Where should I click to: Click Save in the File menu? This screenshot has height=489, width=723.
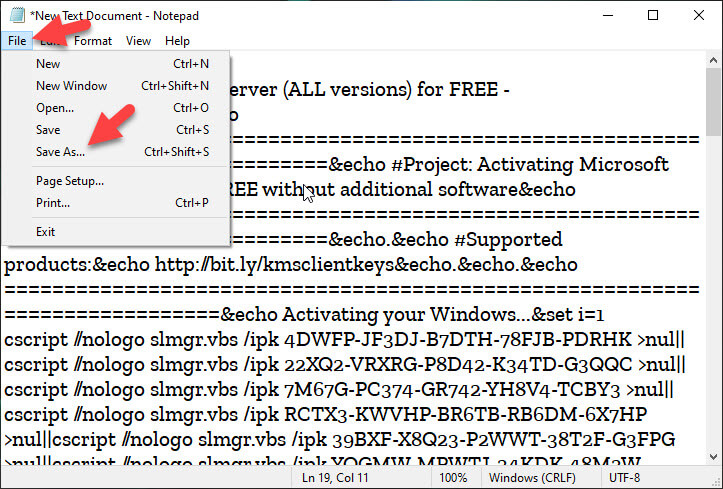pyautogui.click(x=48, y=130)
